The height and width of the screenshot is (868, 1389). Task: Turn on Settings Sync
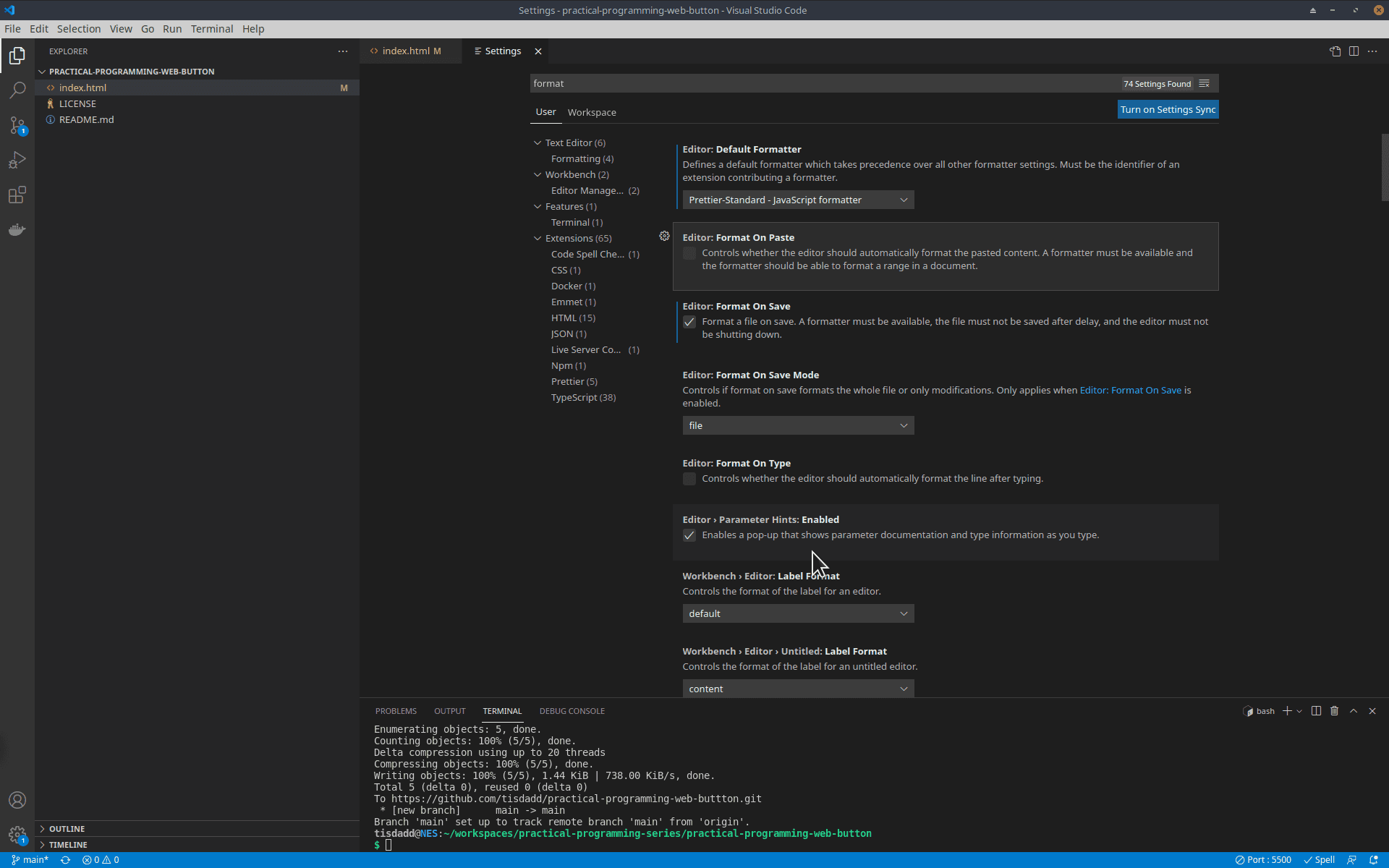(x=1167, y=109)
